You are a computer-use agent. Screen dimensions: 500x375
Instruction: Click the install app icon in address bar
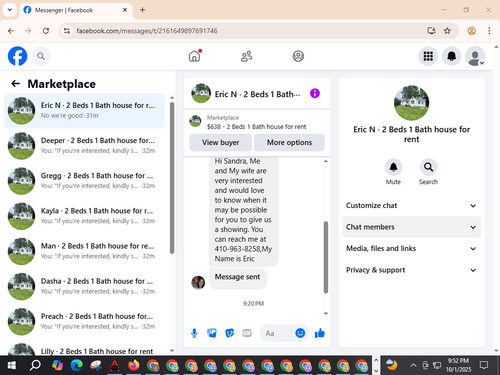tap(431, 31)
